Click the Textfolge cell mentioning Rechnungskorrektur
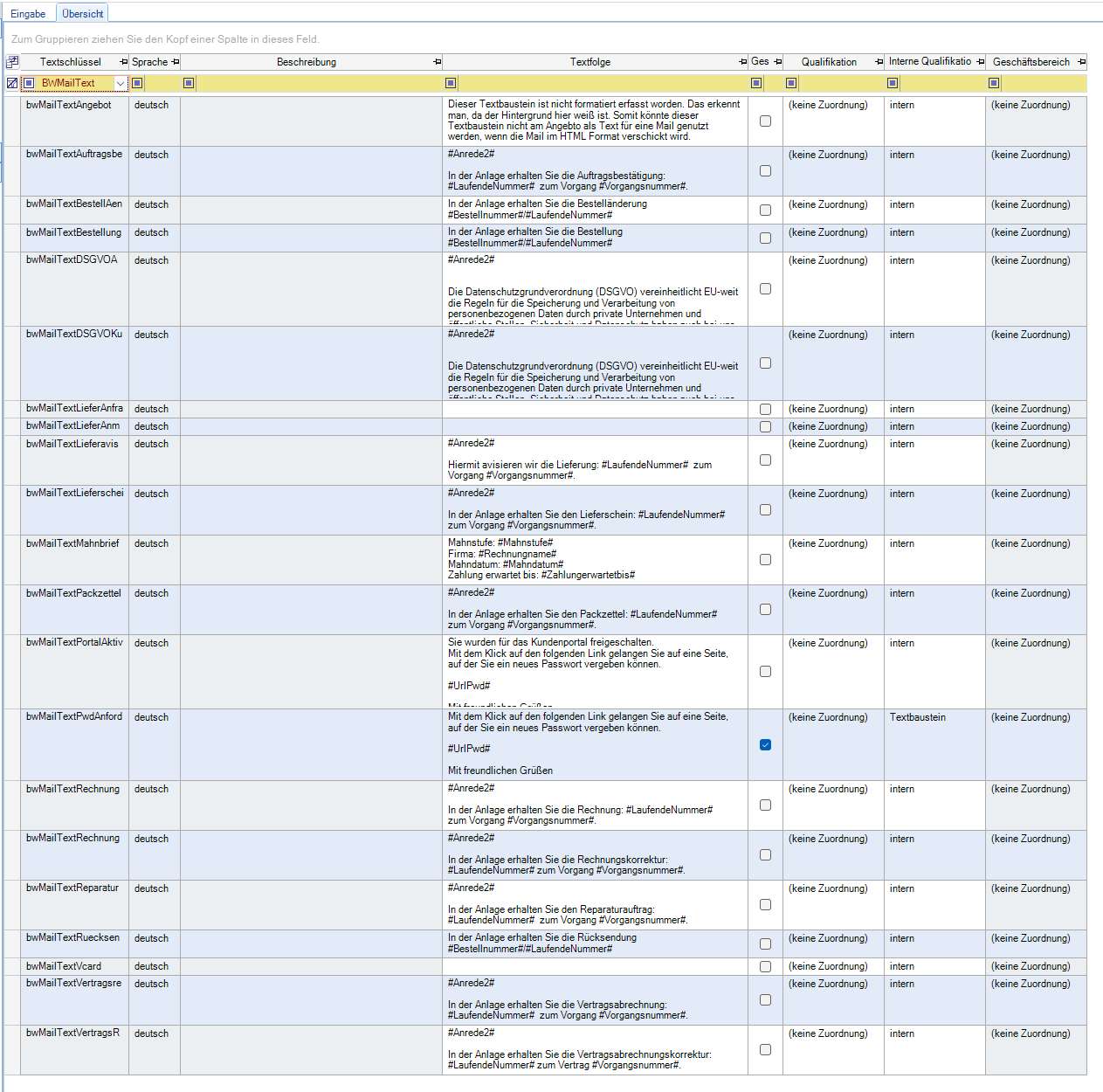1103x1092 pixels. pyautogui.click(x=595, y=855)
